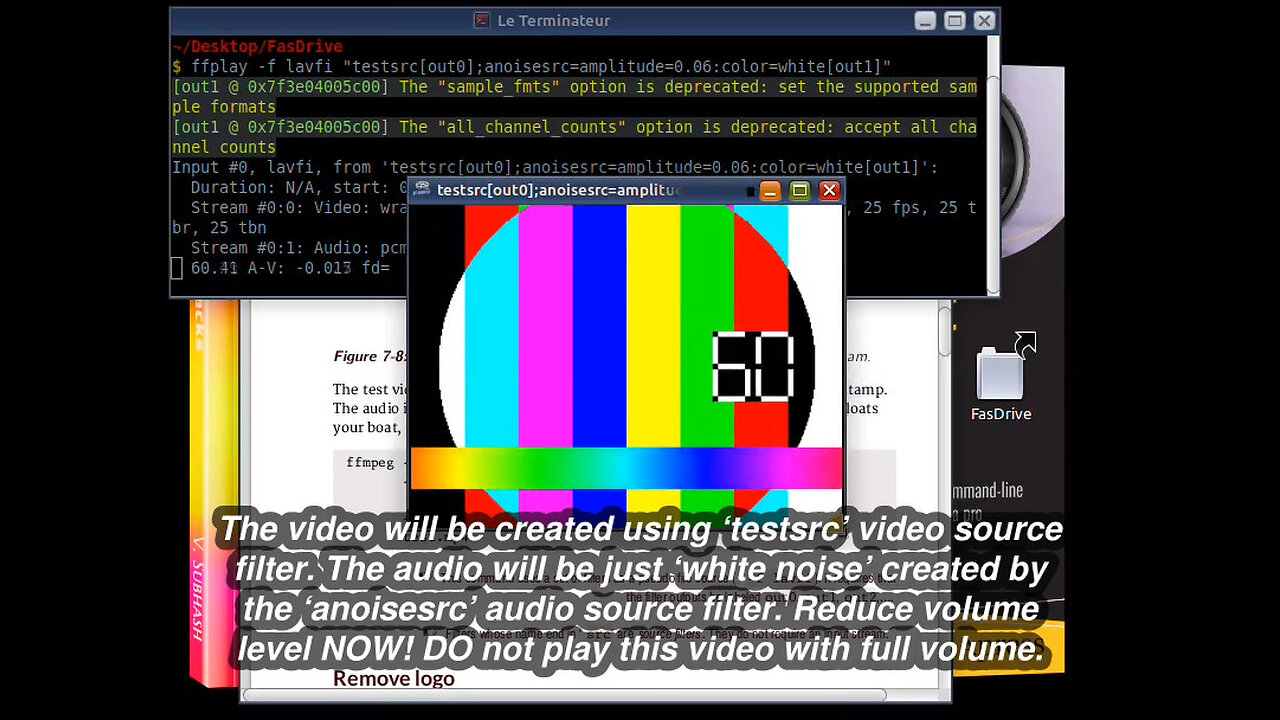Click the all_channel_counts deprecation warning line

coord(574,137)
